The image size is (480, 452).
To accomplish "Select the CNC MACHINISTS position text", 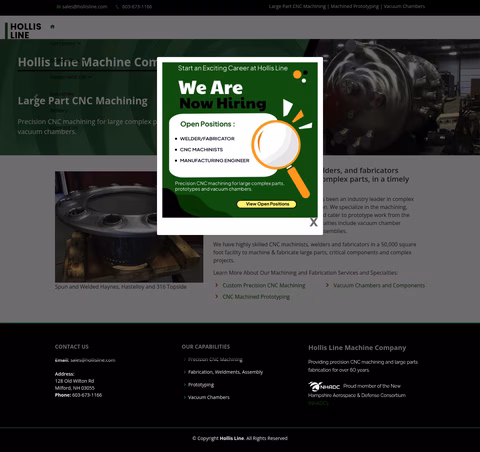I will pos(201,150).
